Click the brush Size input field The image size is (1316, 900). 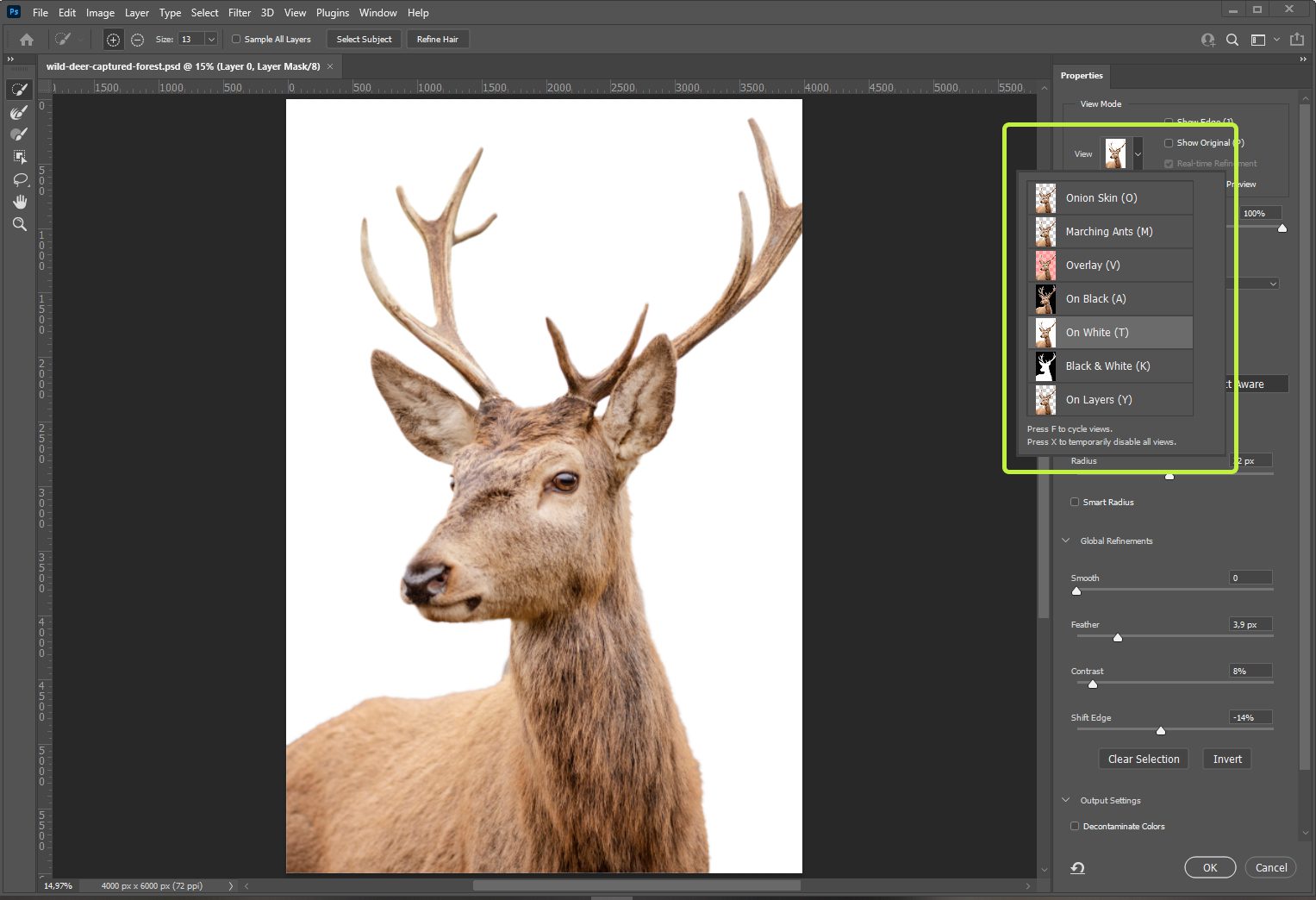click(191, 40)
